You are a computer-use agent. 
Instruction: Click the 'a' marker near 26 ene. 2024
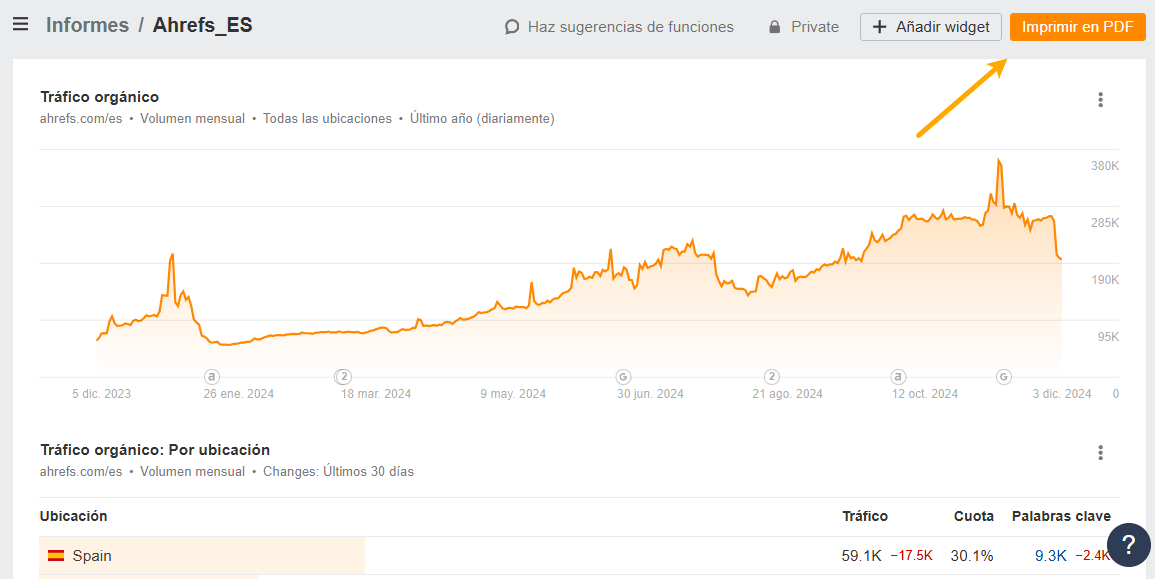211,376
